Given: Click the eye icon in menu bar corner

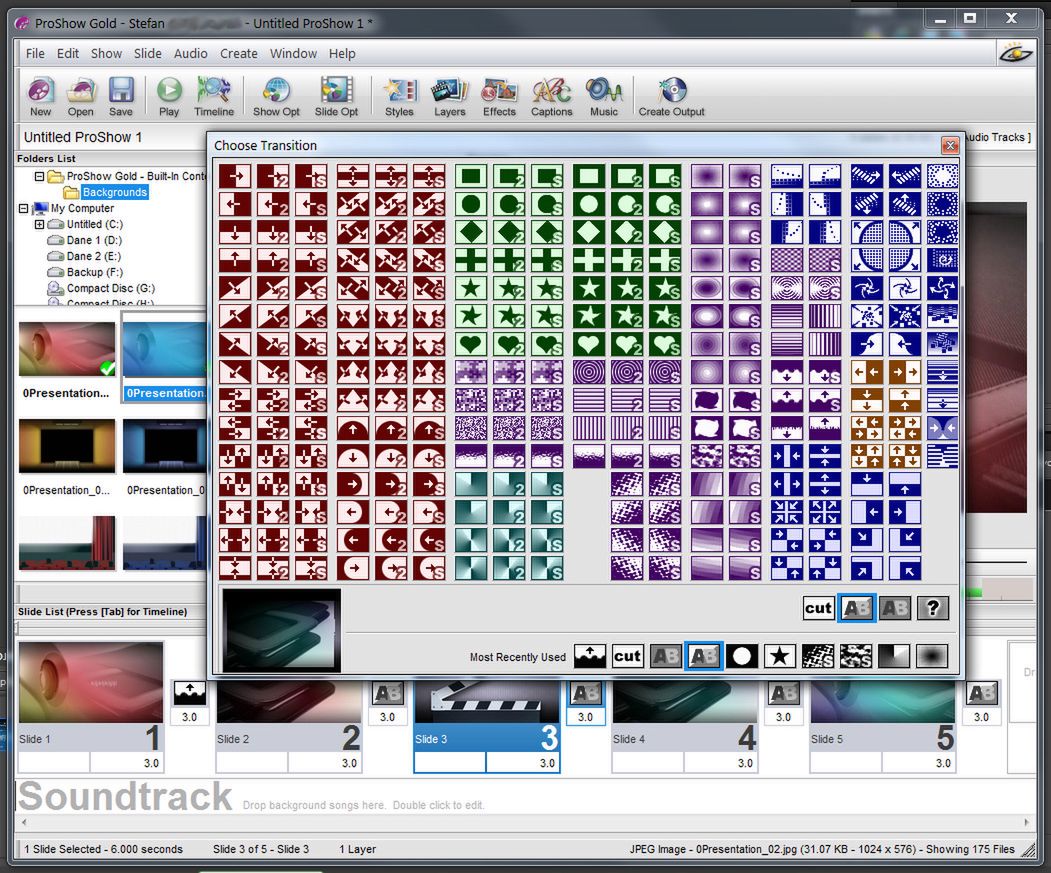Looking at the screenshot, I should coord(1015,54).
